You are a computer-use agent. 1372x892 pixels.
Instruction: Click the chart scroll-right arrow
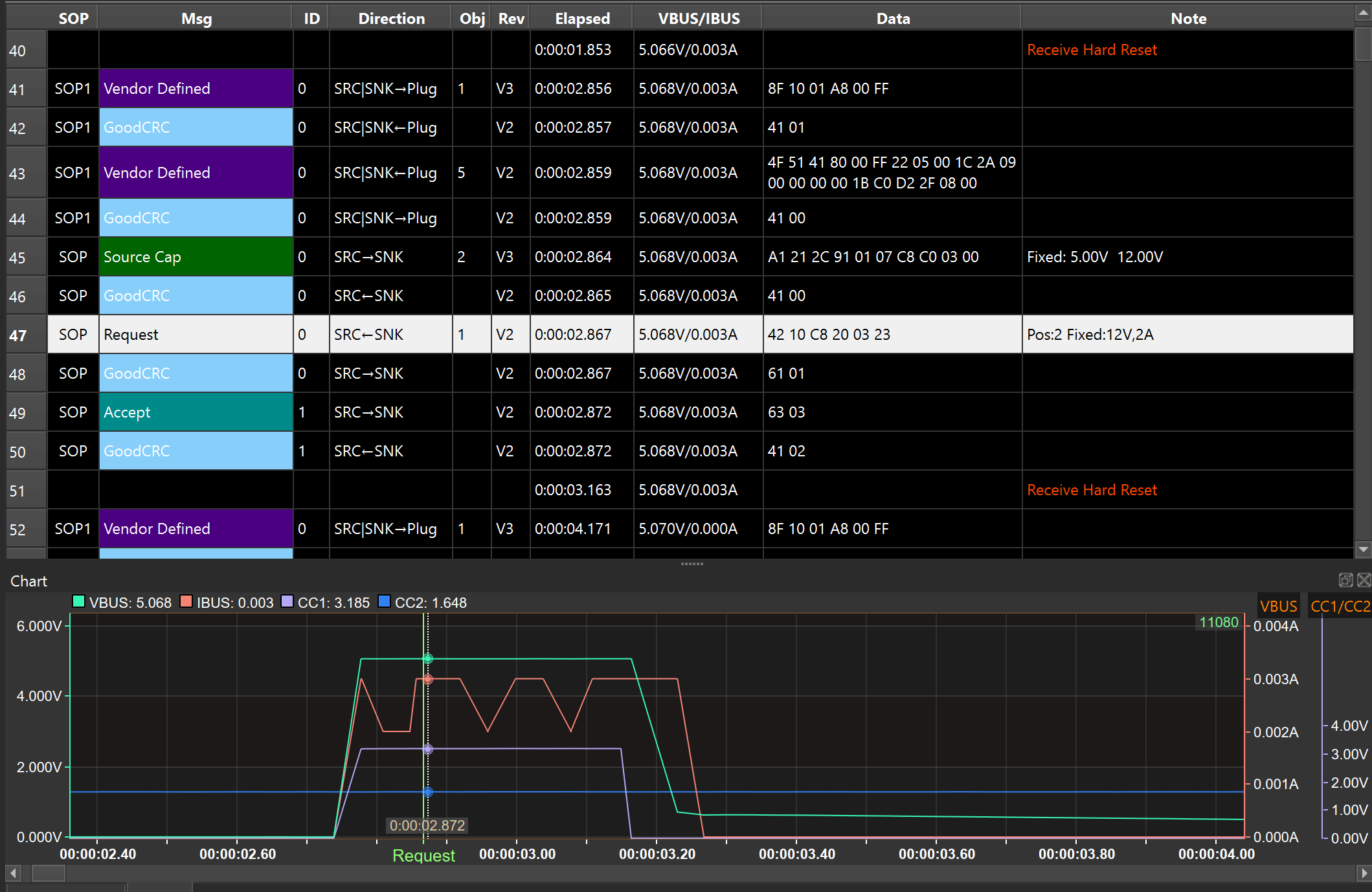click(1363, 873)
